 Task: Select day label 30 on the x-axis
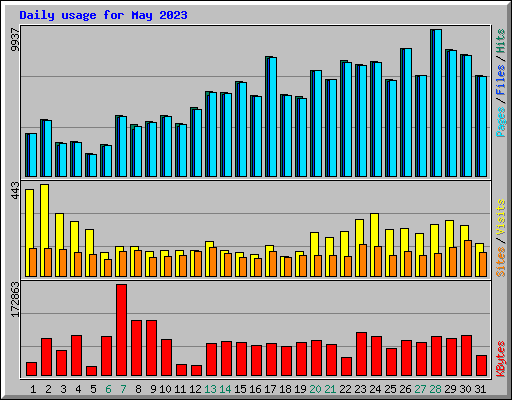465,389
